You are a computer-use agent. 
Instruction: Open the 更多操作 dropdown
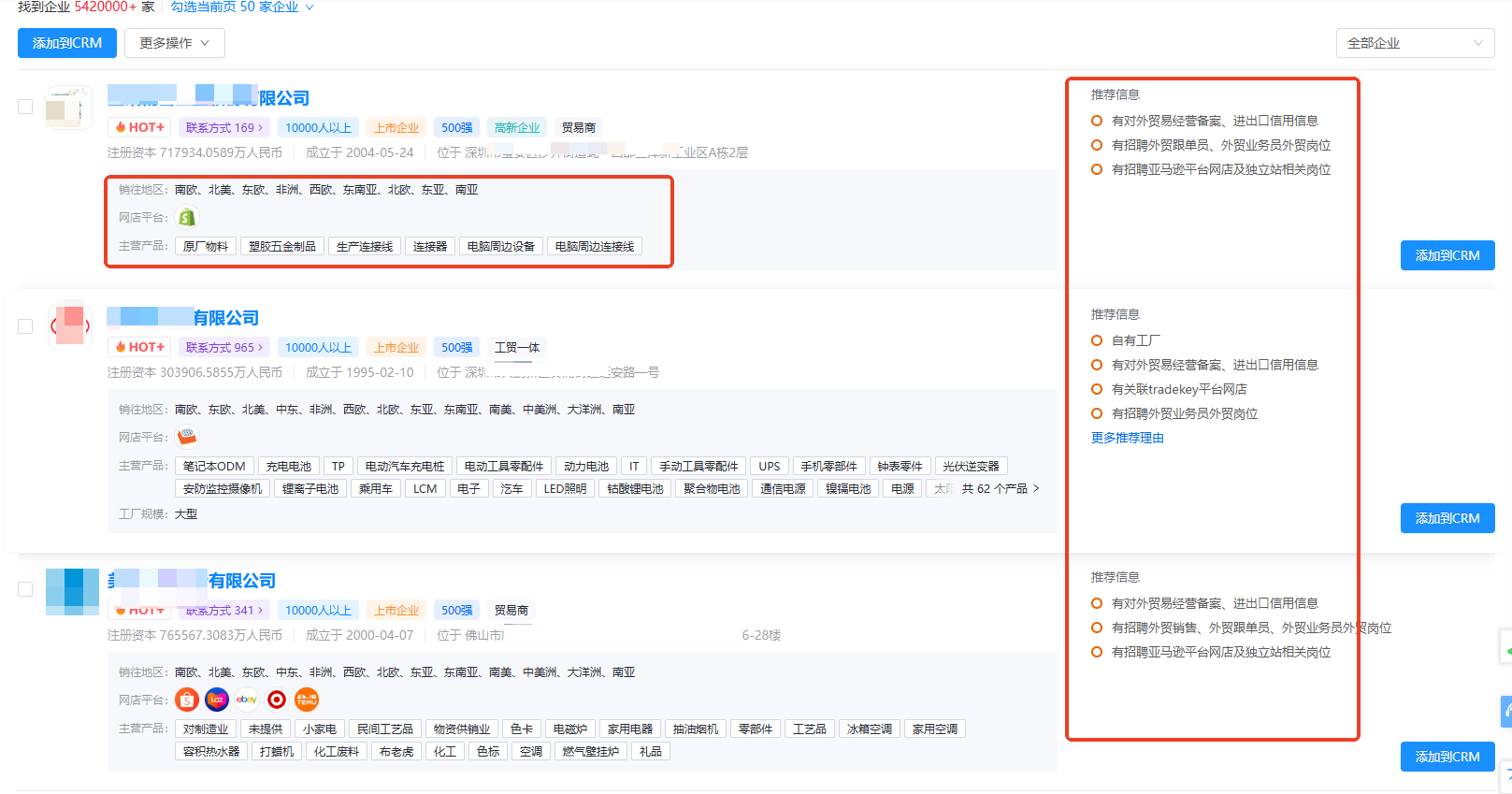point(174,43)
